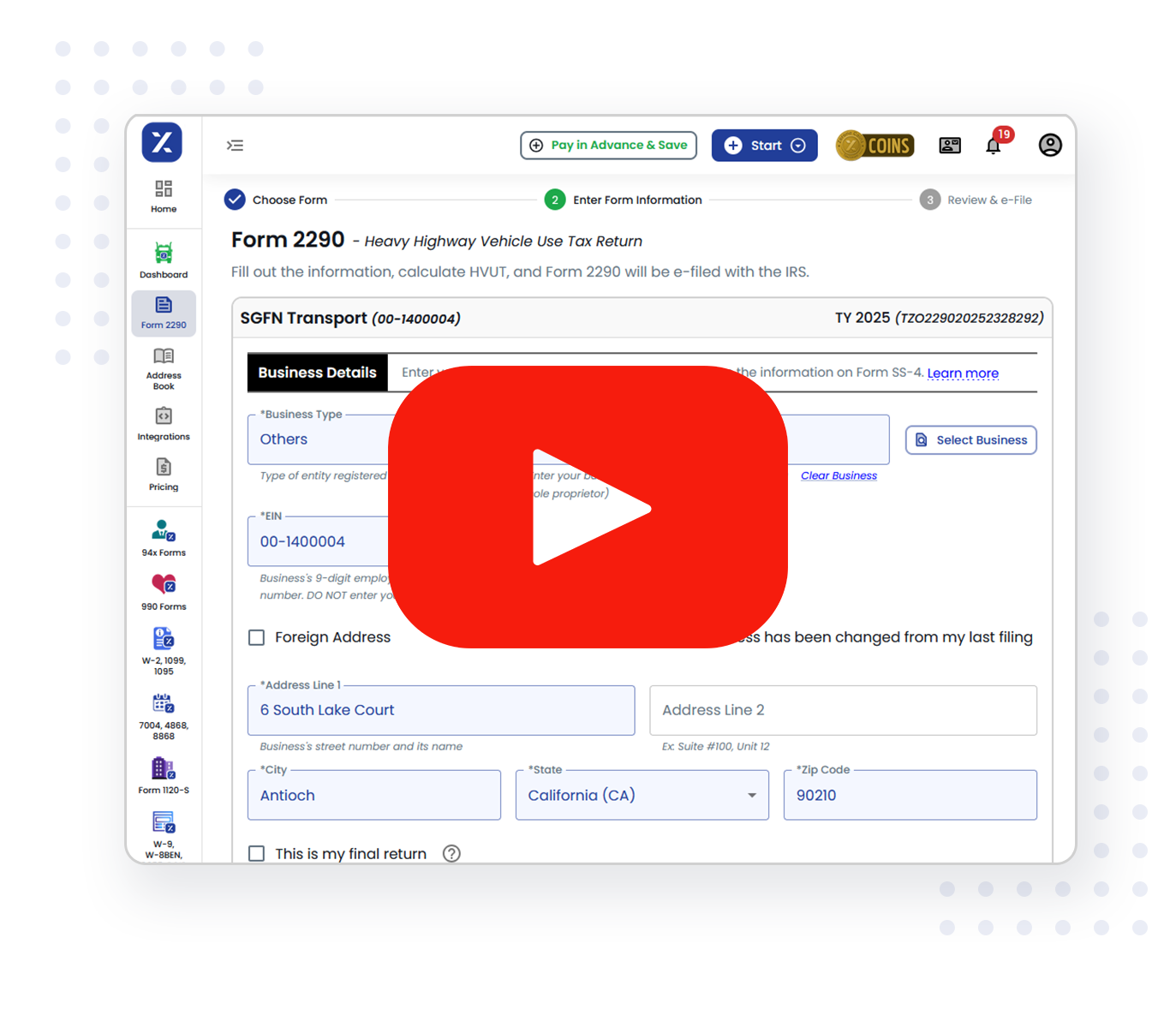Open the user account profile menu
This screenshot has width=1176, height=1015.
click(1050, 145)
